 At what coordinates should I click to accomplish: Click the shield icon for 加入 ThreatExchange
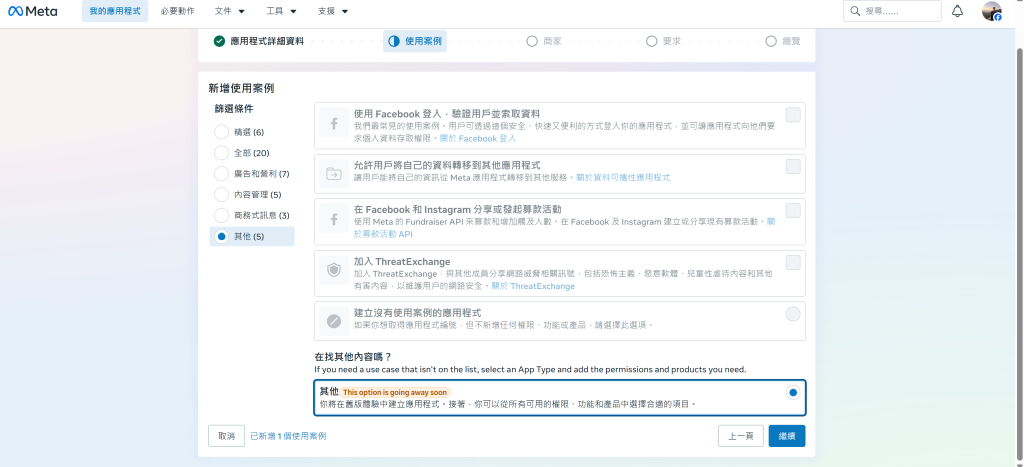(x=334, y=271)
